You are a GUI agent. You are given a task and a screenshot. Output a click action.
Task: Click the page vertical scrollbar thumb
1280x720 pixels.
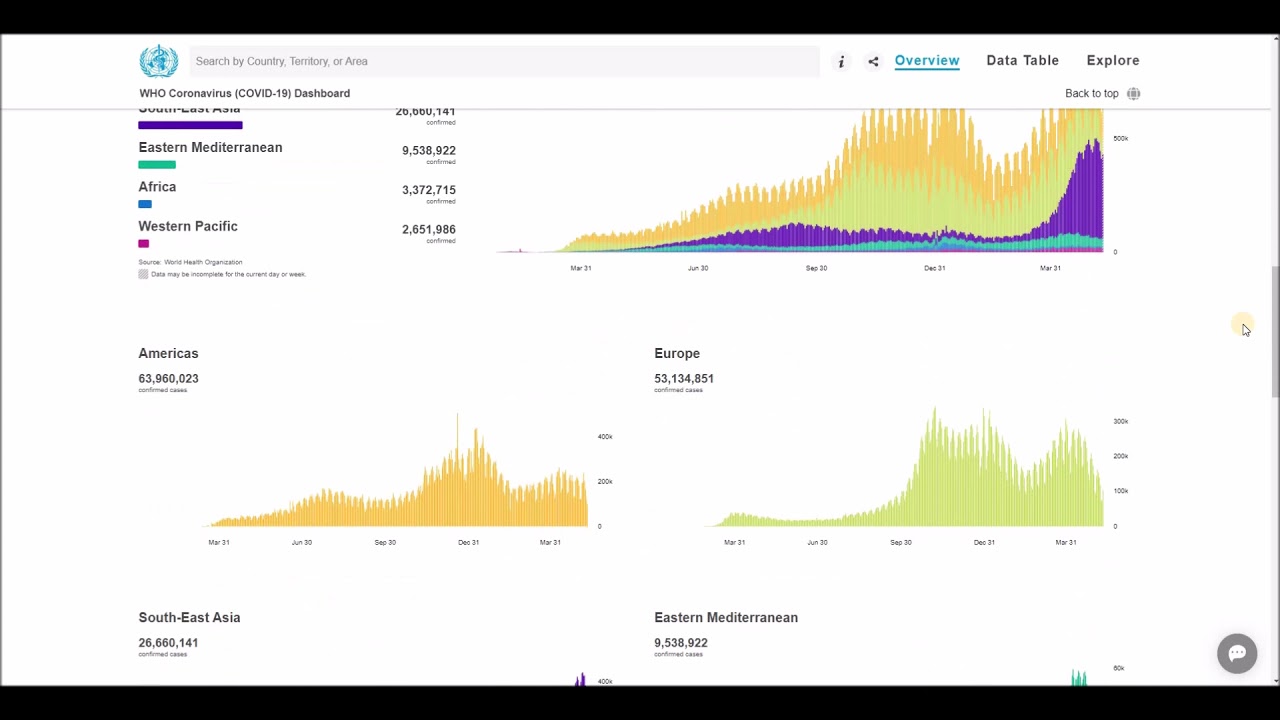(x=1274, y=332)
